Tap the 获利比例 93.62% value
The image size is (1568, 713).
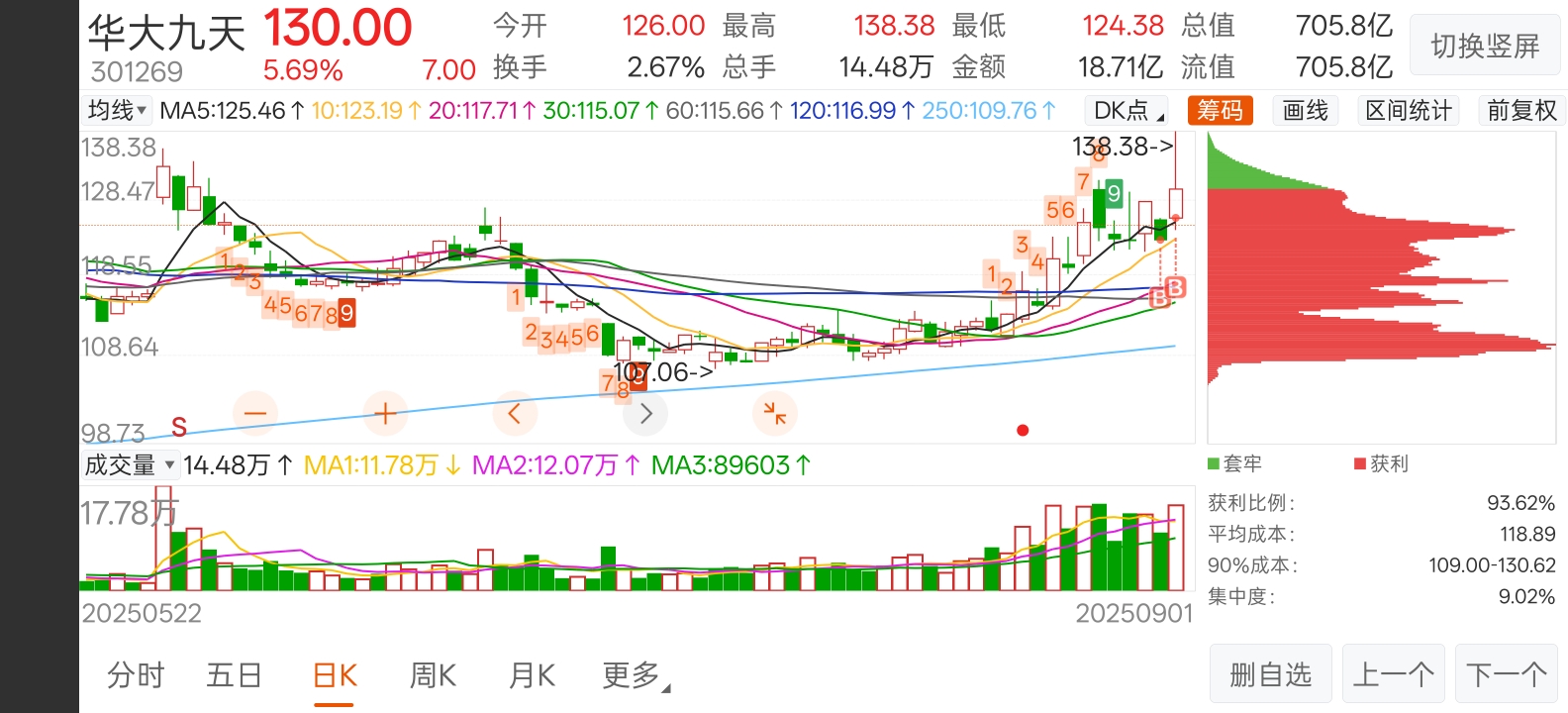point(1520,503)
